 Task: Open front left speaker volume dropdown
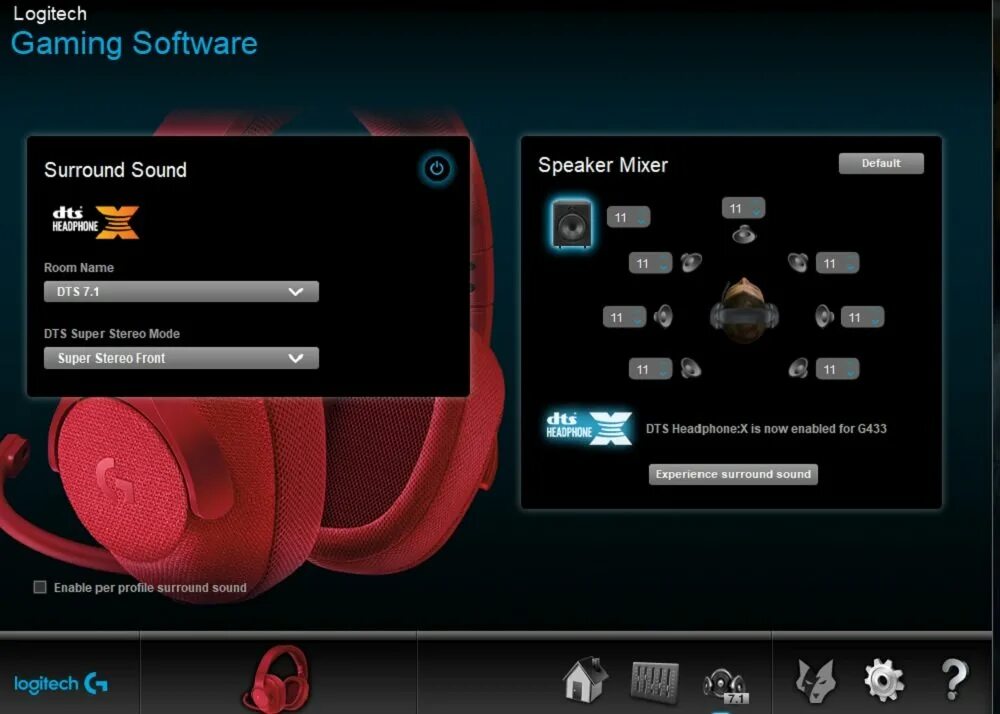650,263
